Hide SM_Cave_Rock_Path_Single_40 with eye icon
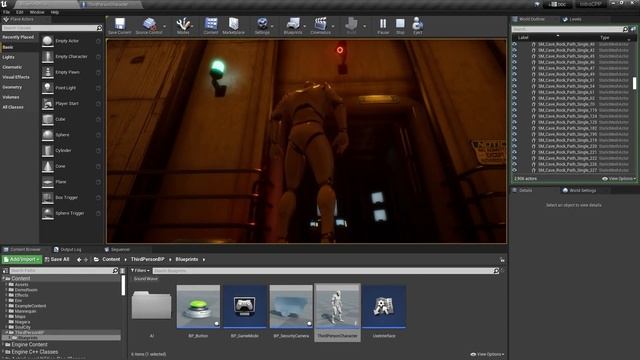This screenshot has width=640, height=360. tap(515, 44)
